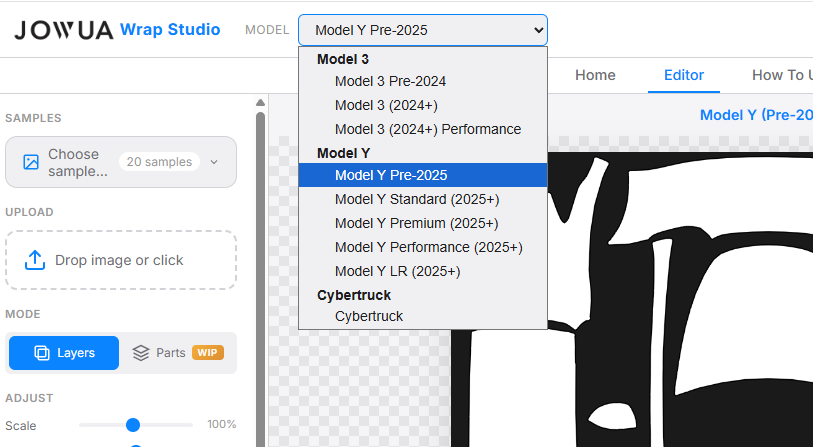Screen dimensions: 813x447
Task: Click the upload arrow icon
Action: coord(35,260)
